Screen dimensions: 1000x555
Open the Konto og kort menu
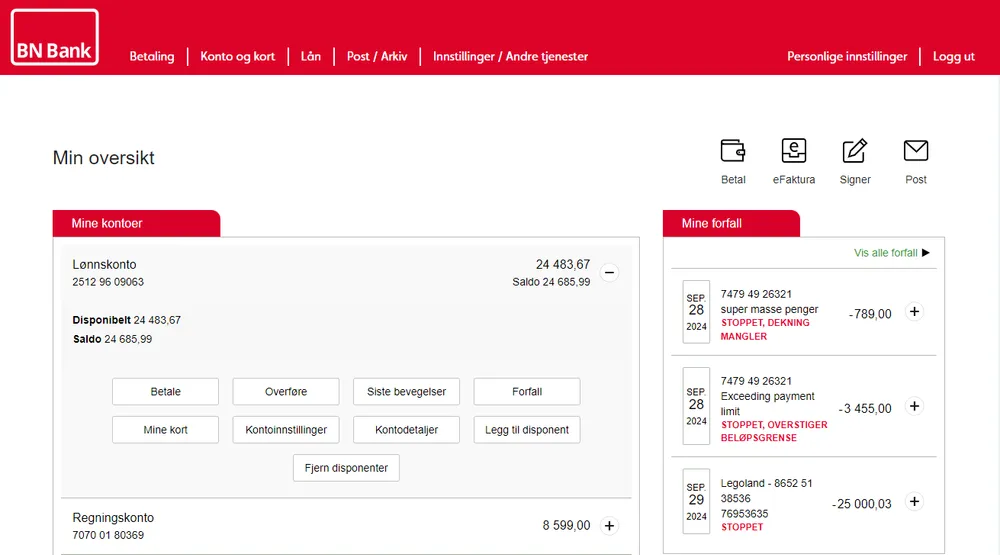click(237, 57)
